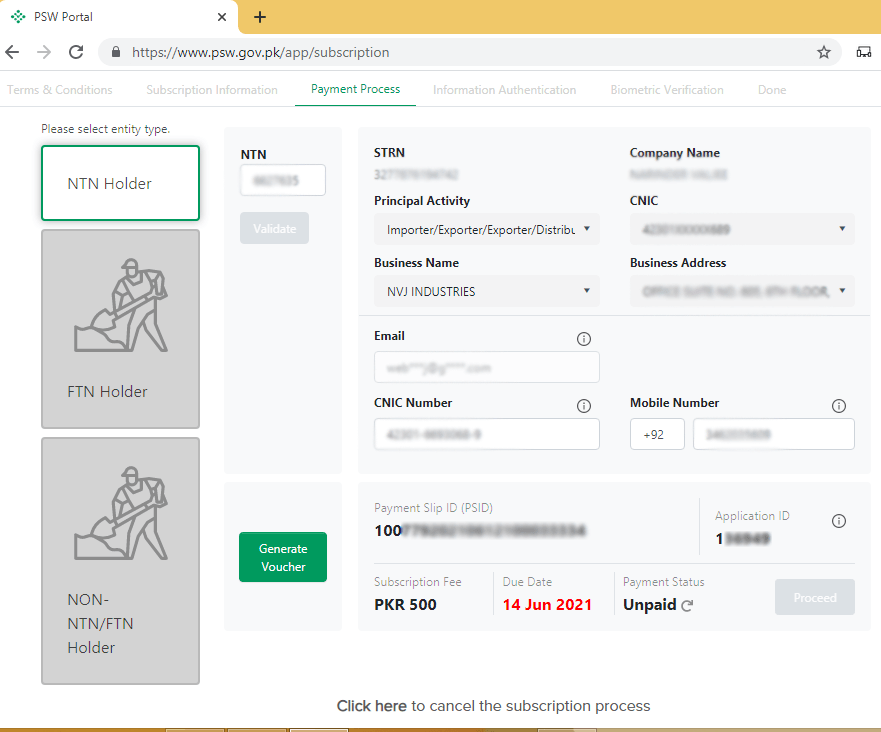The image size is (881, 732).
Task: Bookmark this page with the star icon
Action: [x=824, y=52]
